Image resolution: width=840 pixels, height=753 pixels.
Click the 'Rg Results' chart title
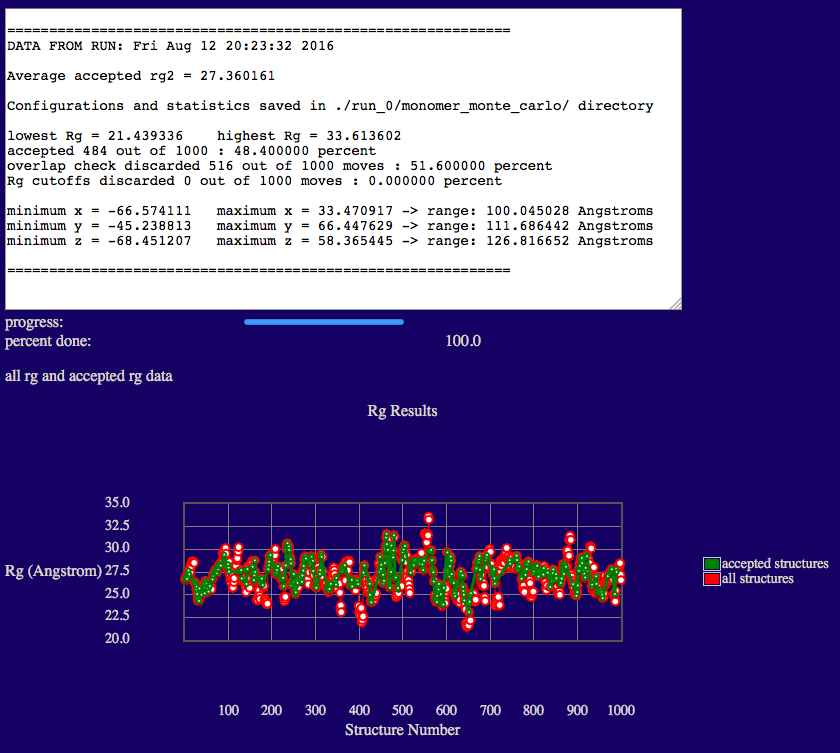[x=402, y=411]
